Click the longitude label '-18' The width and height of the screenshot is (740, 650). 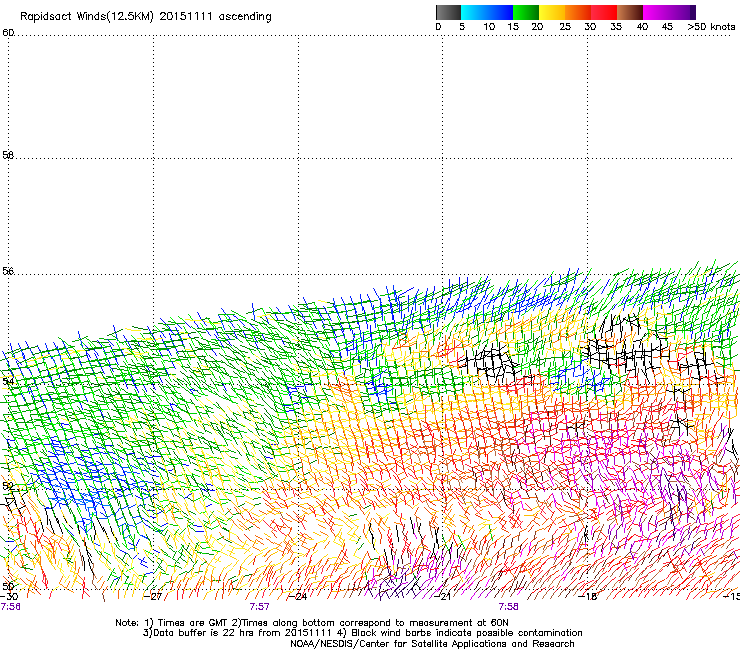[588, 597]
